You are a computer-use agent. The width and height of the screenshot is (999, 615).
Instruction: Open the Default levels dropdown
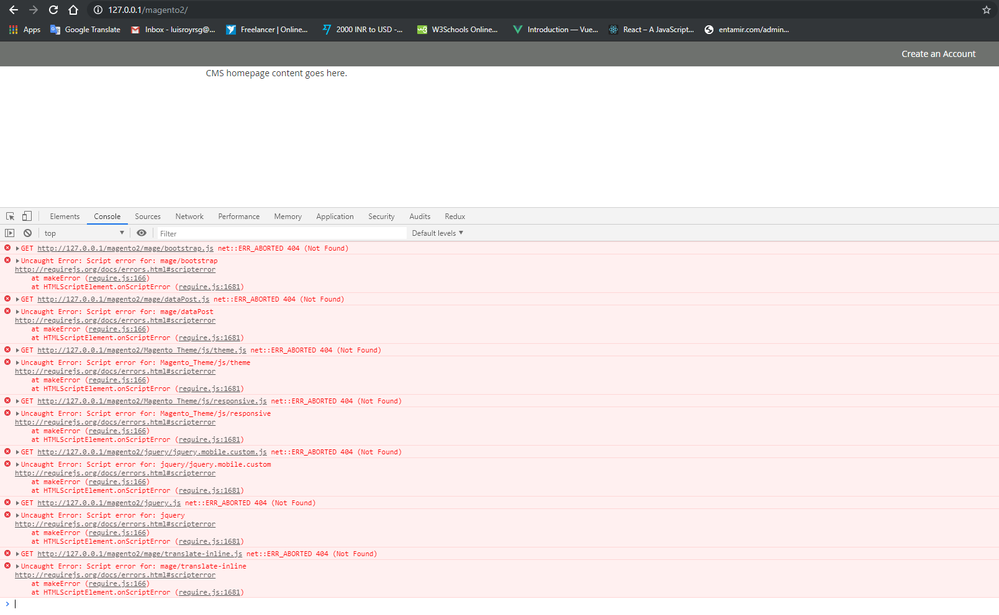click(437, 233)
